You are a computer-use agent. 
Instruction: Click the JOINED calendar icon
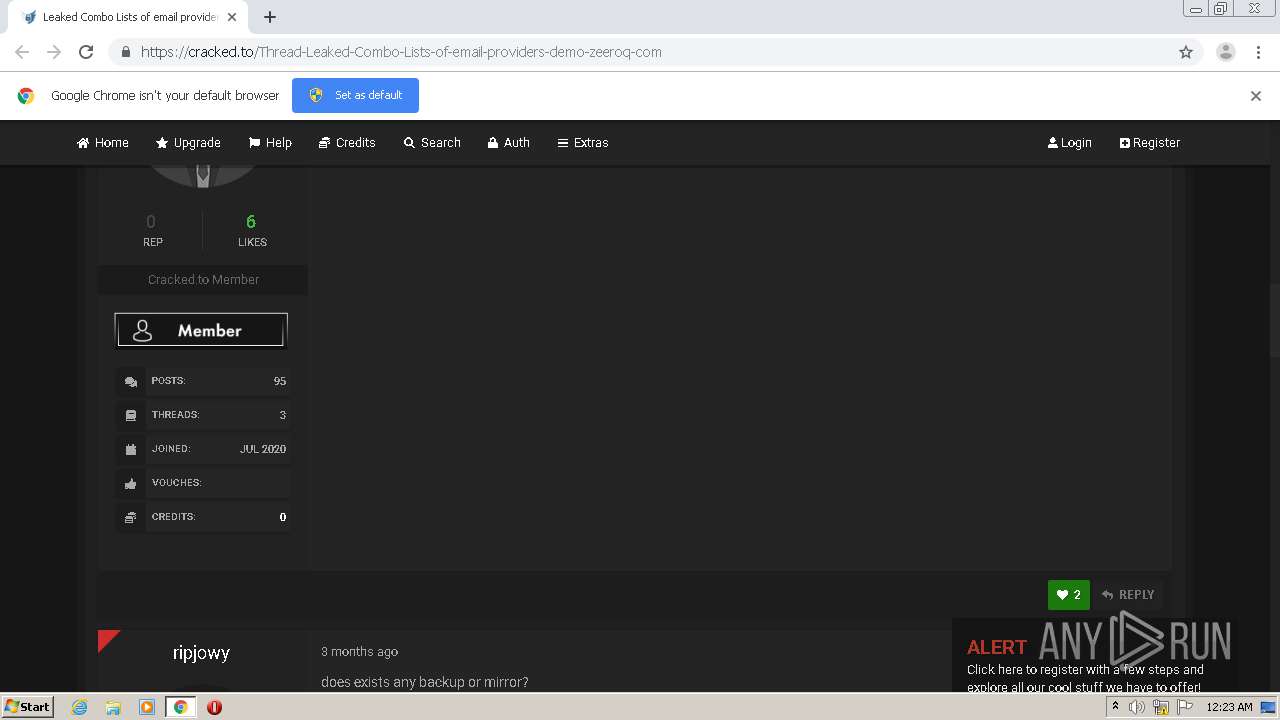click(x=131, y=449)
